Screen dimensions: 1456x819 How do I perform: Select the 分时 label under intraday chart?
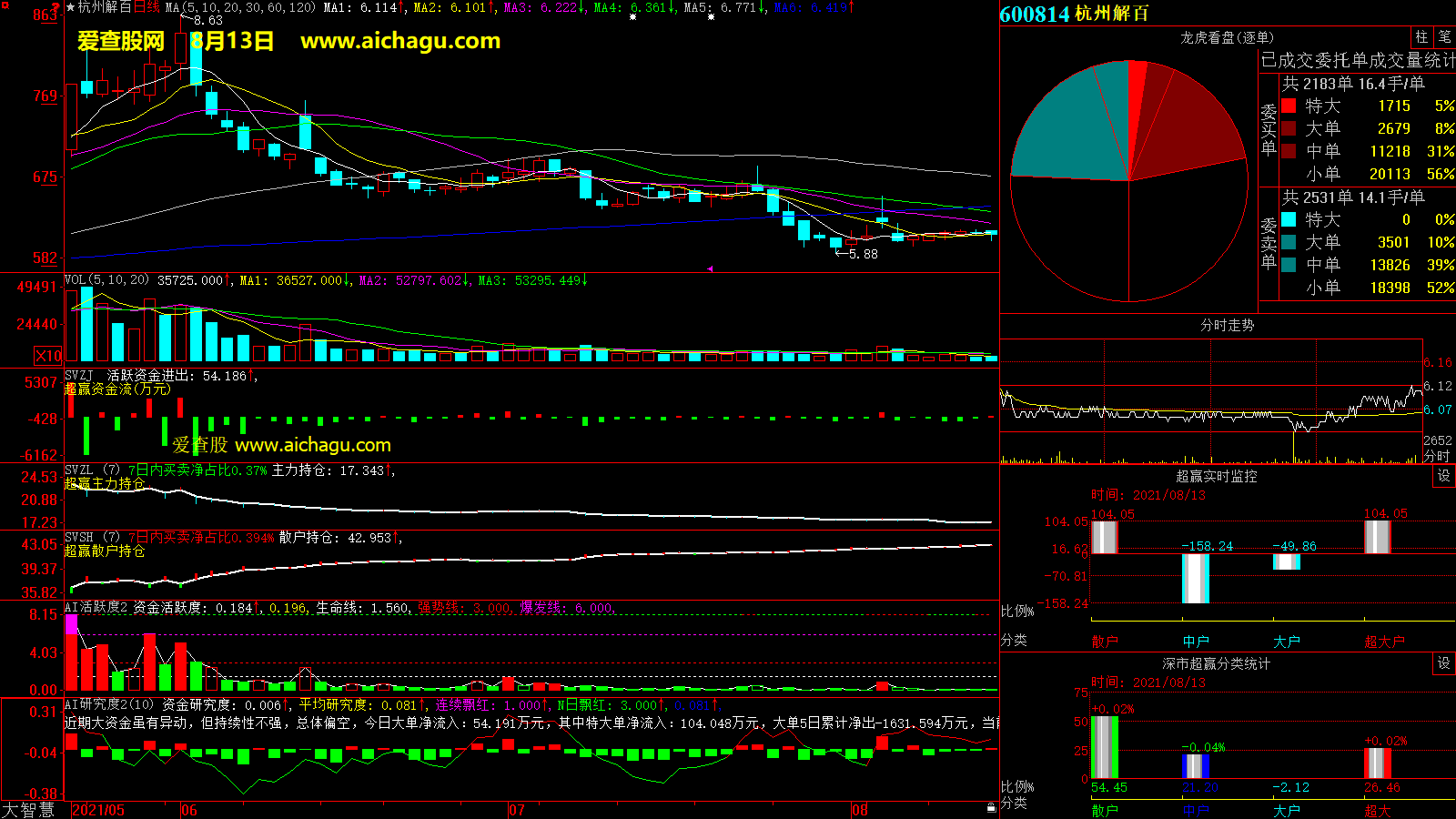pos(1437,456)
